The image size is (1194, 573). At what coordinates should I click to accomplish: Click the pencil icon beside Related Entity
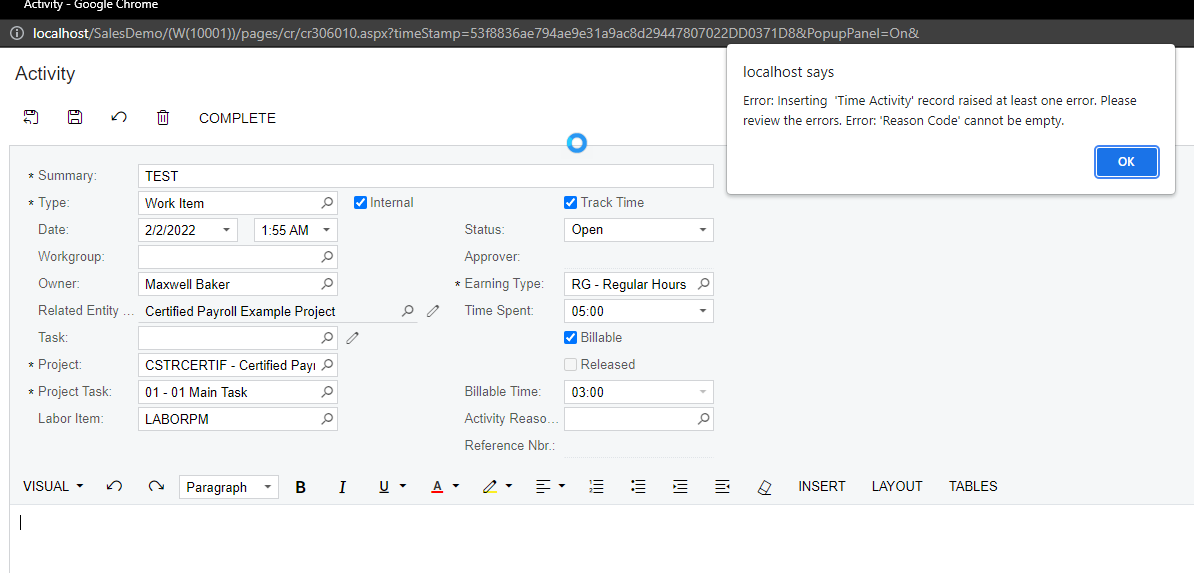coord(433,311)
